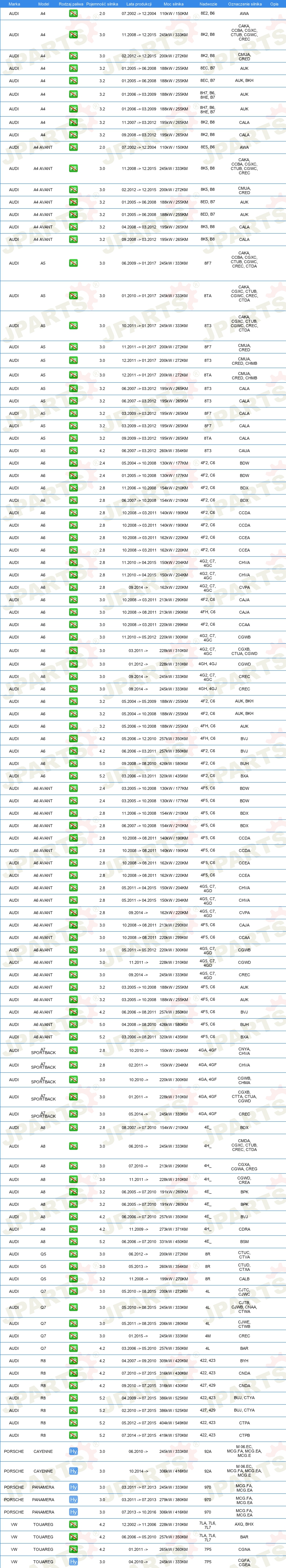The height and width of the screenshot is (1568, 286).
Task: Click the hybrid Hy icon in the Cayenne 10.2014 row
Action: (73, 1471)
